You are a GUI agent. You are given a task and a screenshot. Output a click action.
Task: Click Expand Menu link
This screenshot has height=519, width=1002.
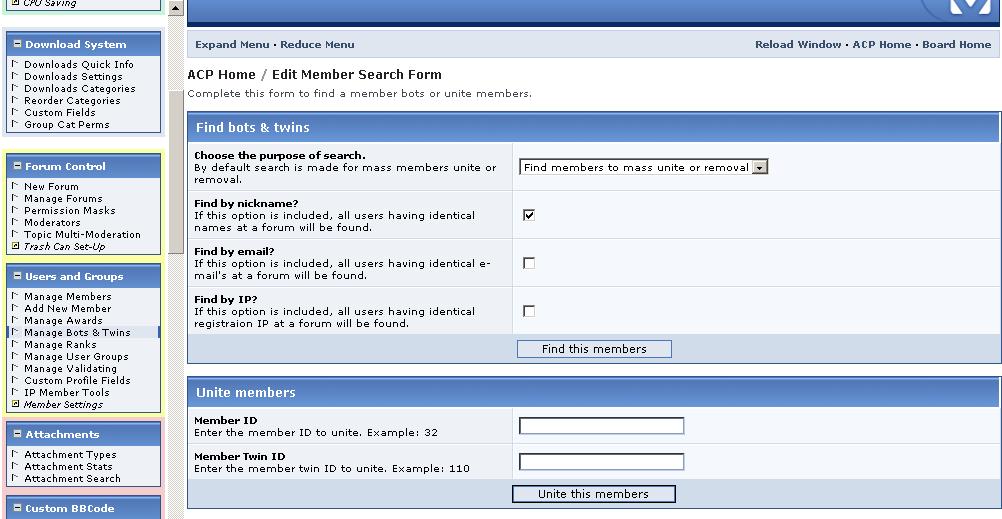point(232,45)
